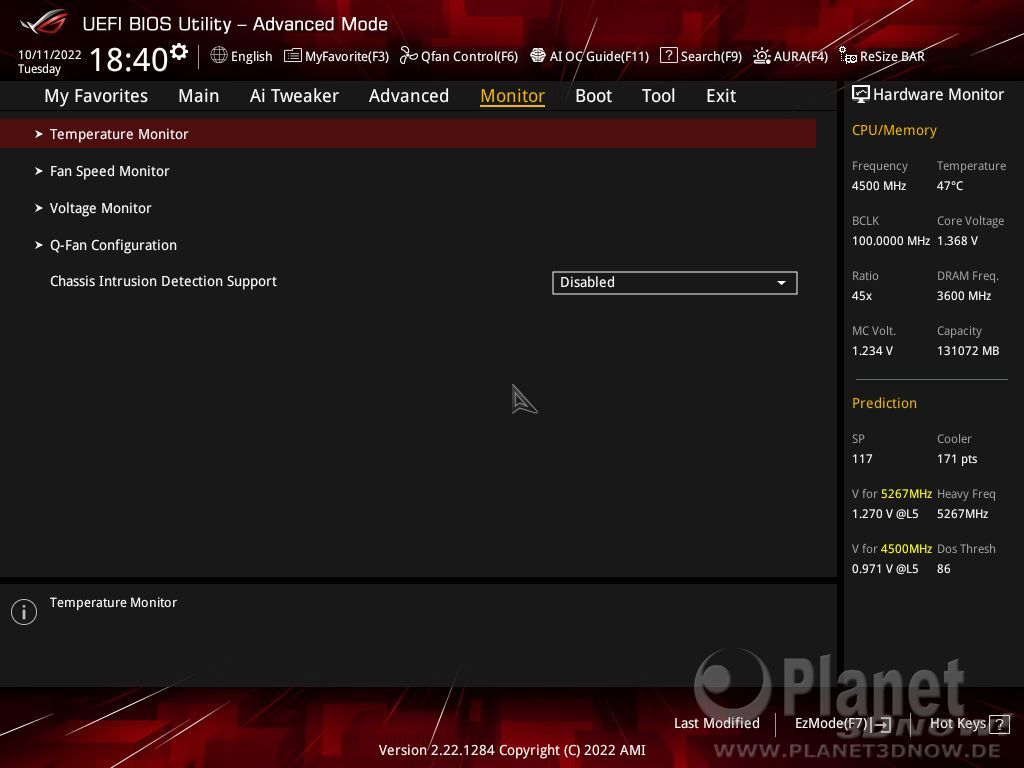
Task: Click the Search question mark icon
Action: click(x=668, y=56)
